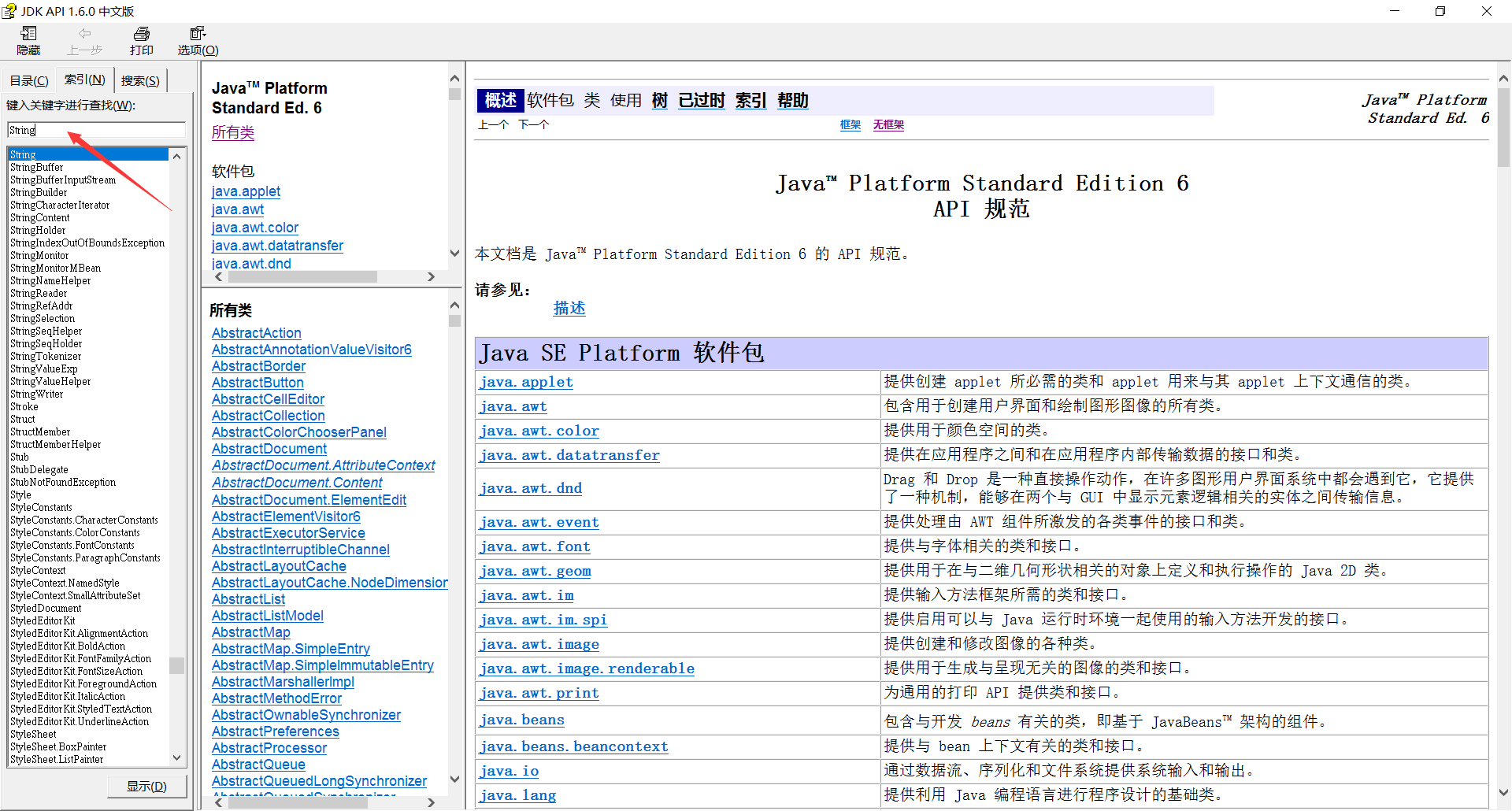Click main content scroll-up arrow
Screen dimensions: 1512x811
tap(1503, 79)
